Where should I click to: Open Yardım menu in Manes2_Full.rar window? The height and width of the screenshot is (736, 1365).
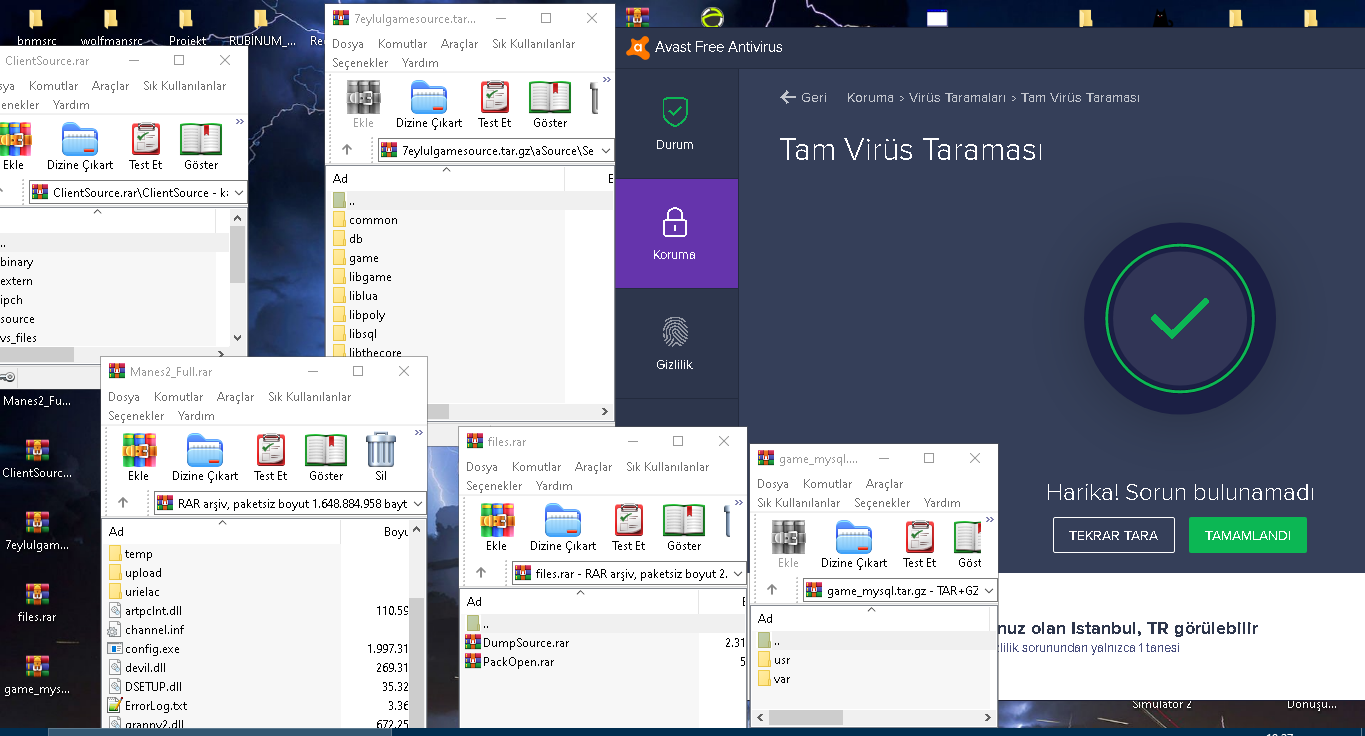point(196,416)
